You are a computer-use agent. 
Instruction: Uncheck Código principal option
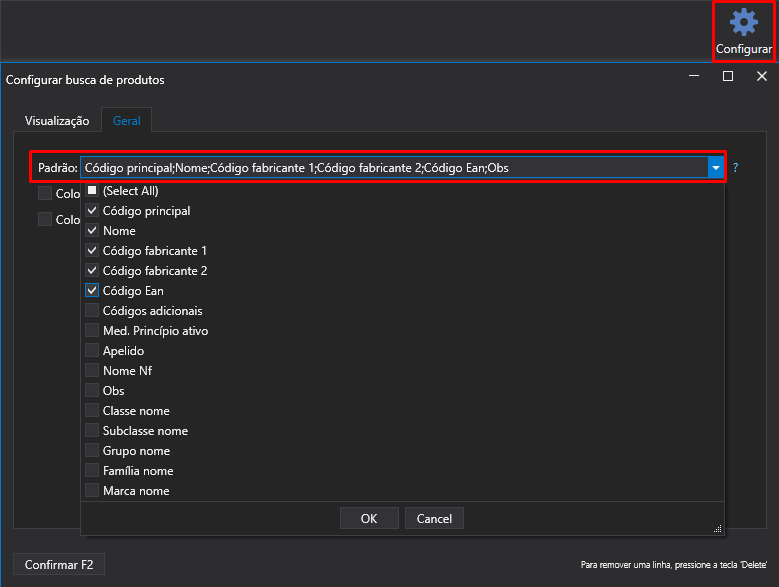pyautogui.click(x=92, y=210)
